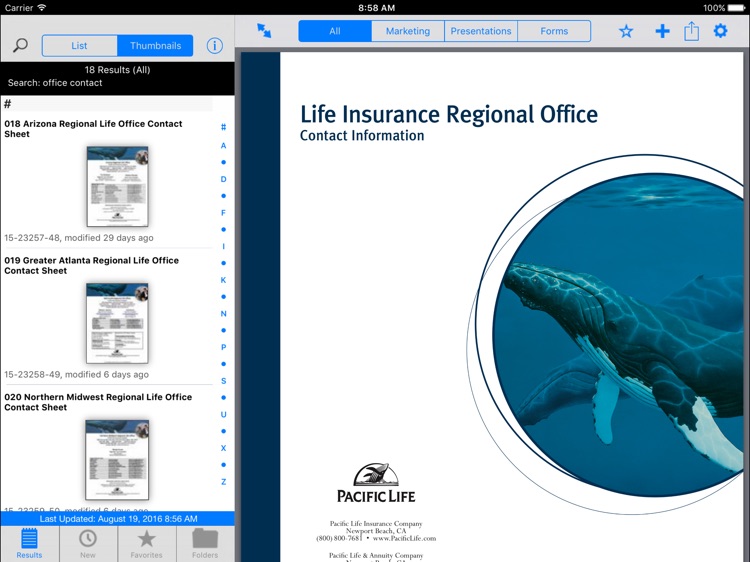Tap the '15-23258-49, modified 6 days ago' text
The width and height of the screenshot is (750, 562).
pyautogui.click(x=77, y=375)
